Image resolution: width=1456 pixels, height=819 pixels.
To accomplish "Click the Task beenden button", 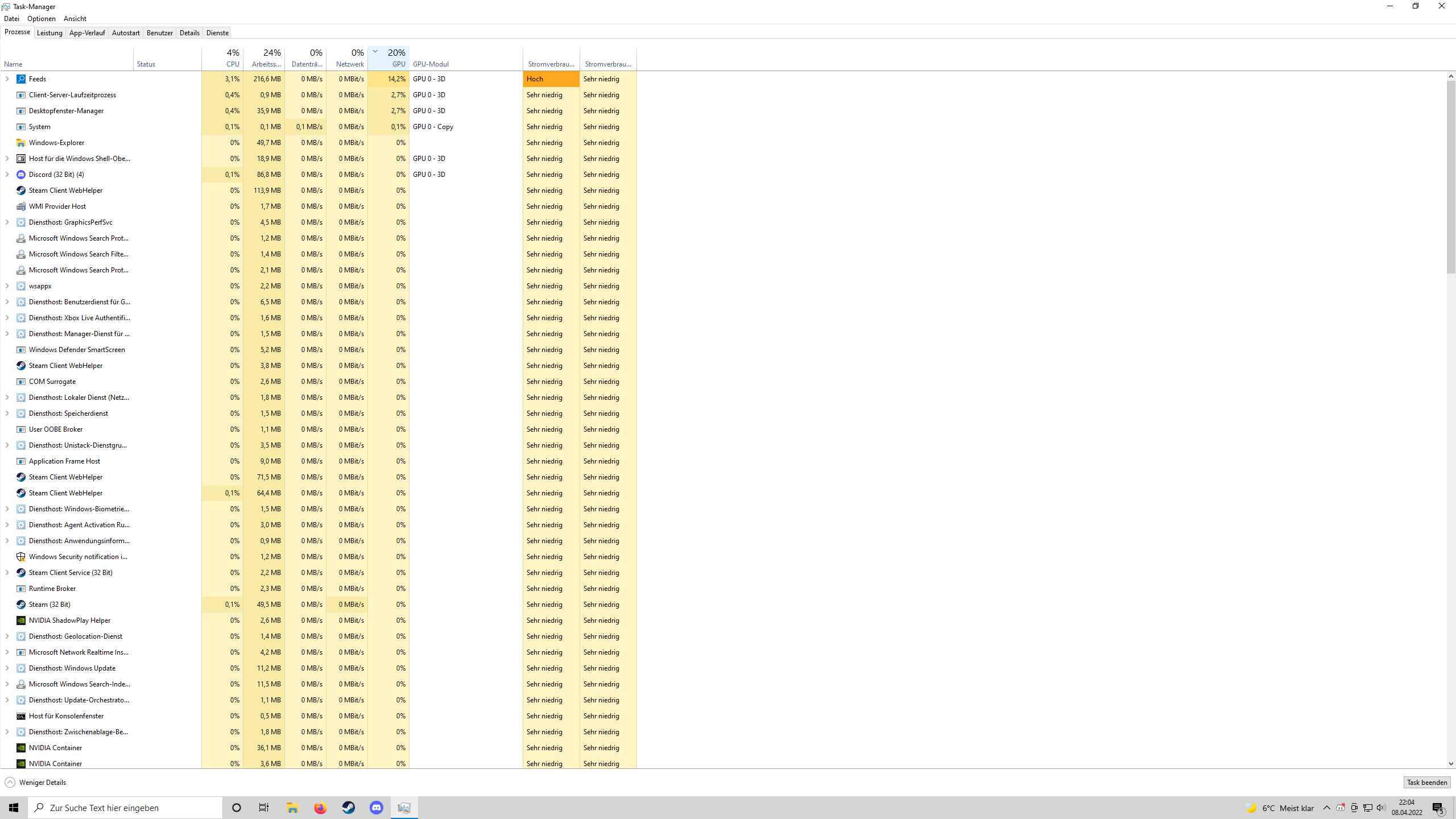I will click(x=1426, y=783).
